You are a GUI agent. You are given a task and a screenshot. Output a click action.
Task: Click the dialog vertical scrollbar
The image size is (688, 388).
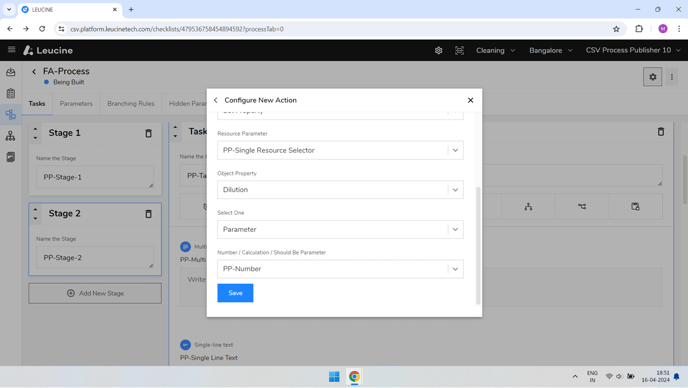478,245
